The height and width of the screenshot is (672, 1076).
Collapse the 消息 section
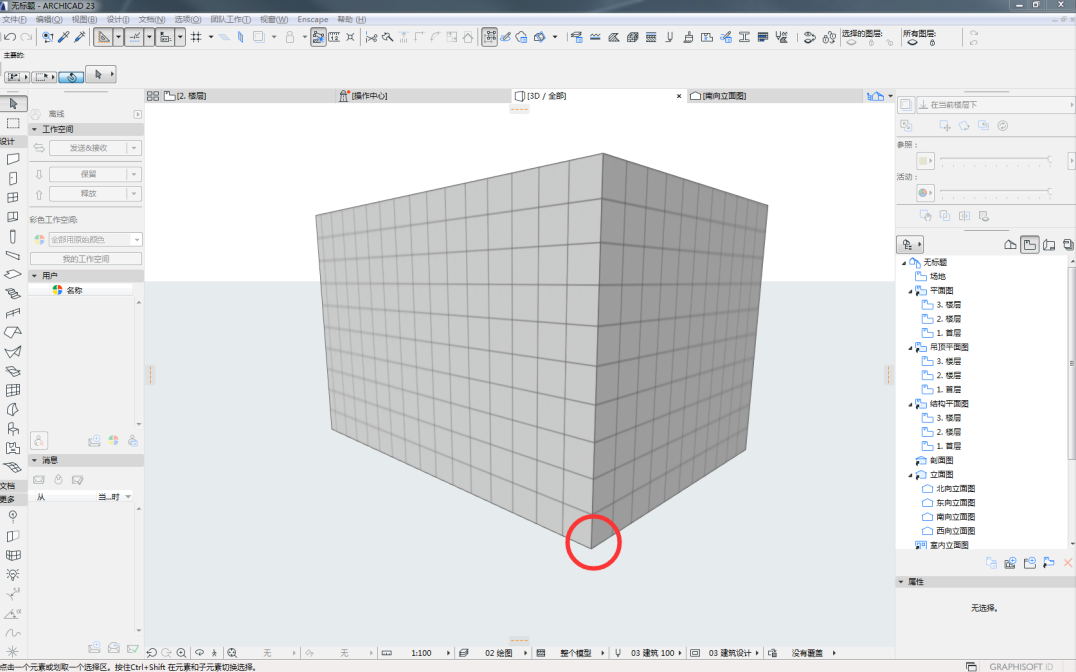coord(34,460)
